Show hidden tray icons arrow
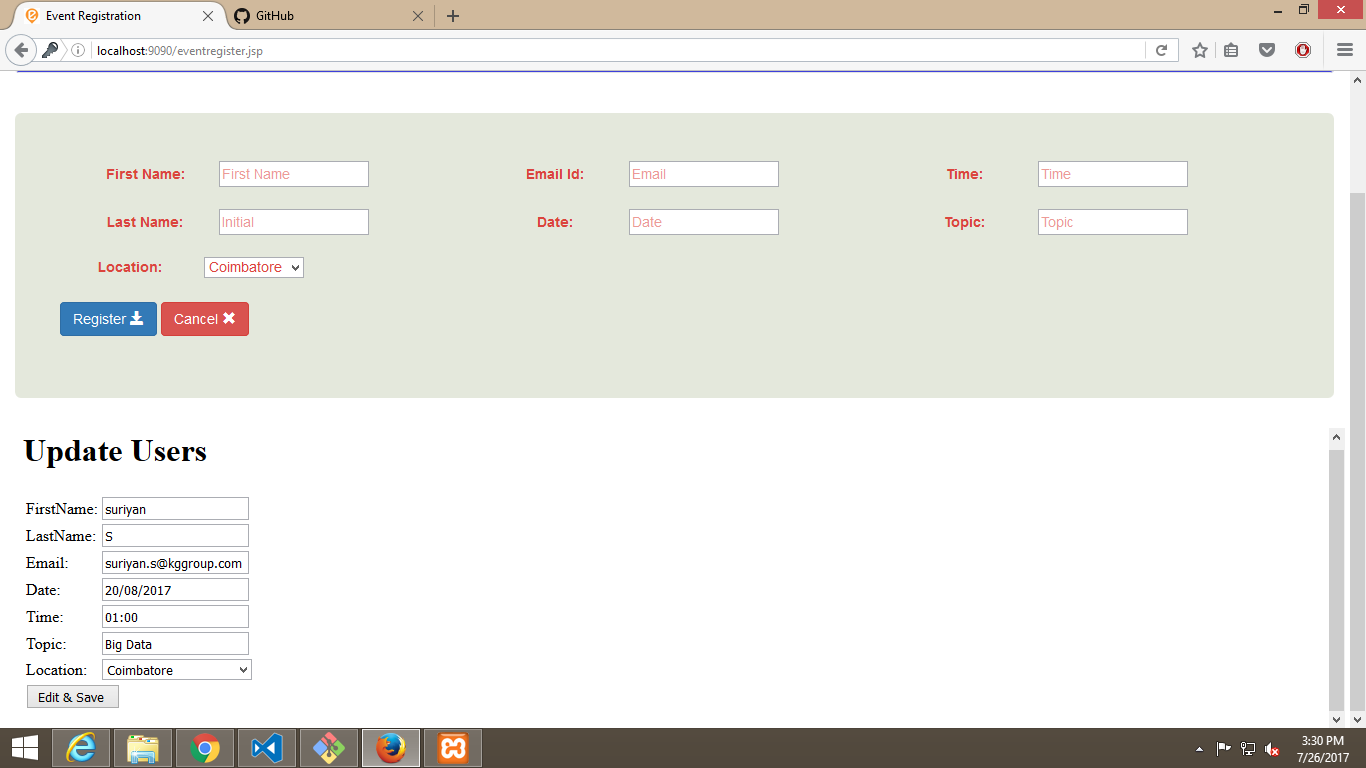The height and width of the screenshot is (768, 1366). click(1199, 749)
